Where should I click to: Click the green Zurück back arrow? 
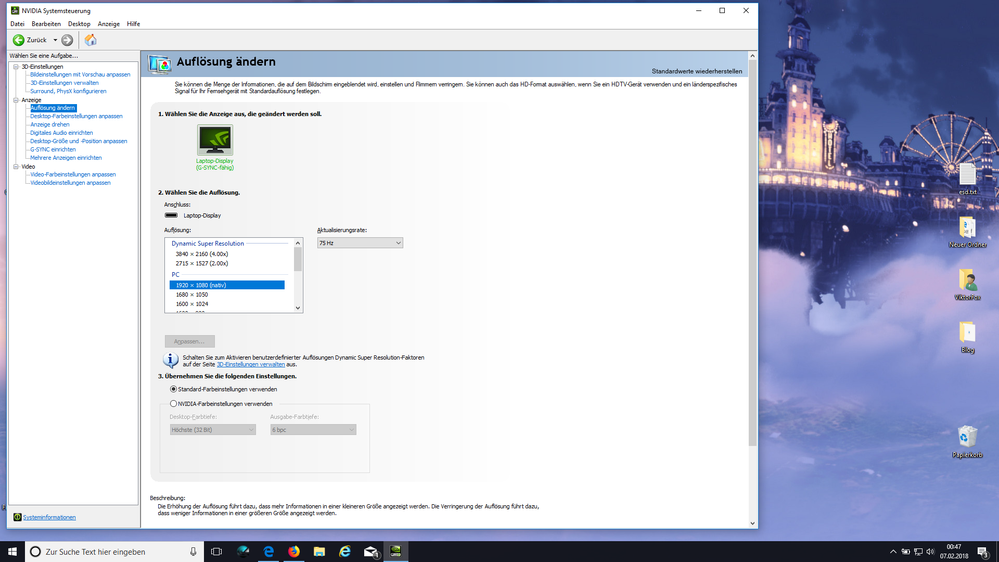[18, 40]
